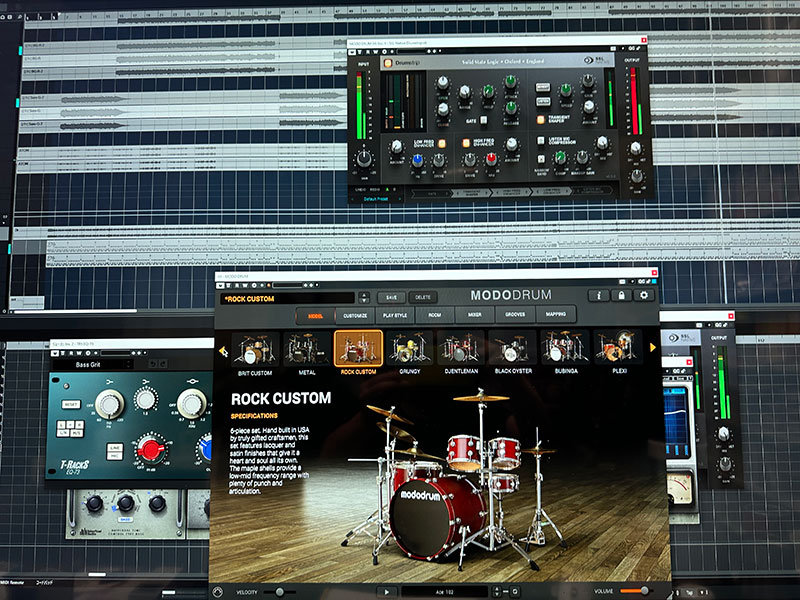Adjust the Velocity slider in MODO DRUM
The width and height of the screenshot is (800, 600).
280,592
